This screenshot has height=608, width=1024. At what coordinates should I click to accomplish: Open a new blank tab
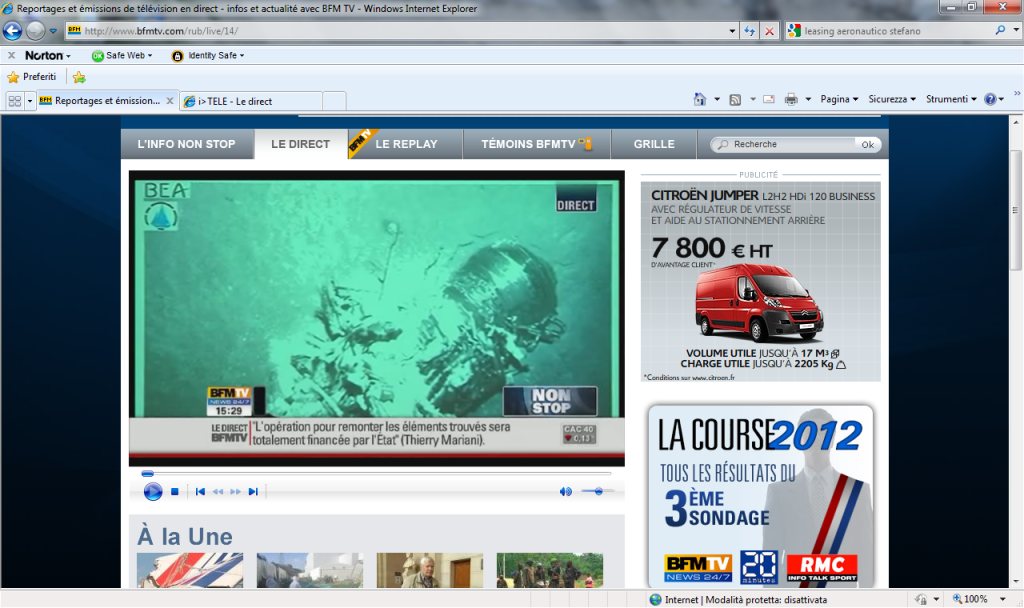point(334,101)
